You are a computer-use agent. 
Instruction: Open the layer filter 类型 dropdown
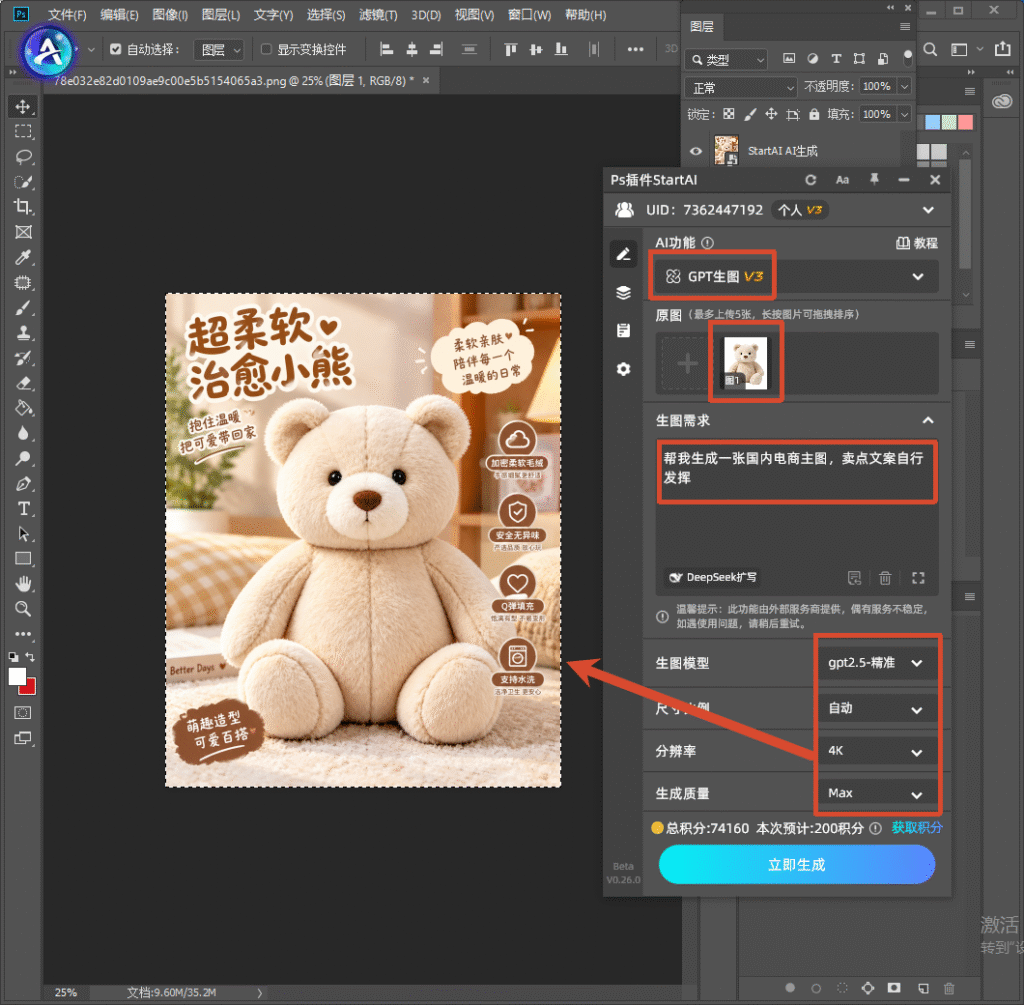click(x=726, y=59)
